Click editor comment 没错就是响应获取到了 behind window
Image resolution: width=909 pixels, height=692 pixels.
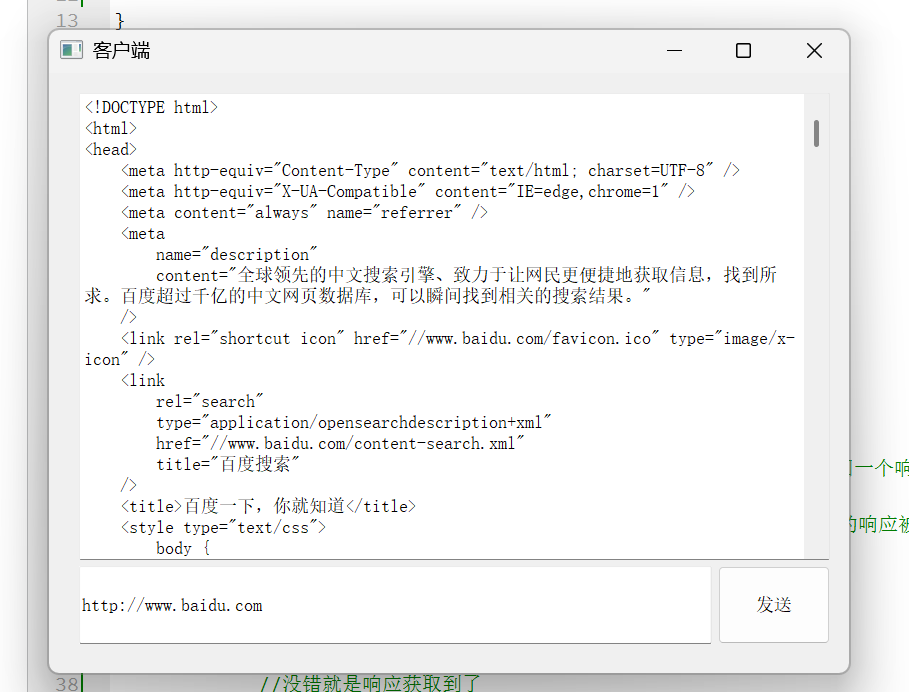click(x=370, y=683)
